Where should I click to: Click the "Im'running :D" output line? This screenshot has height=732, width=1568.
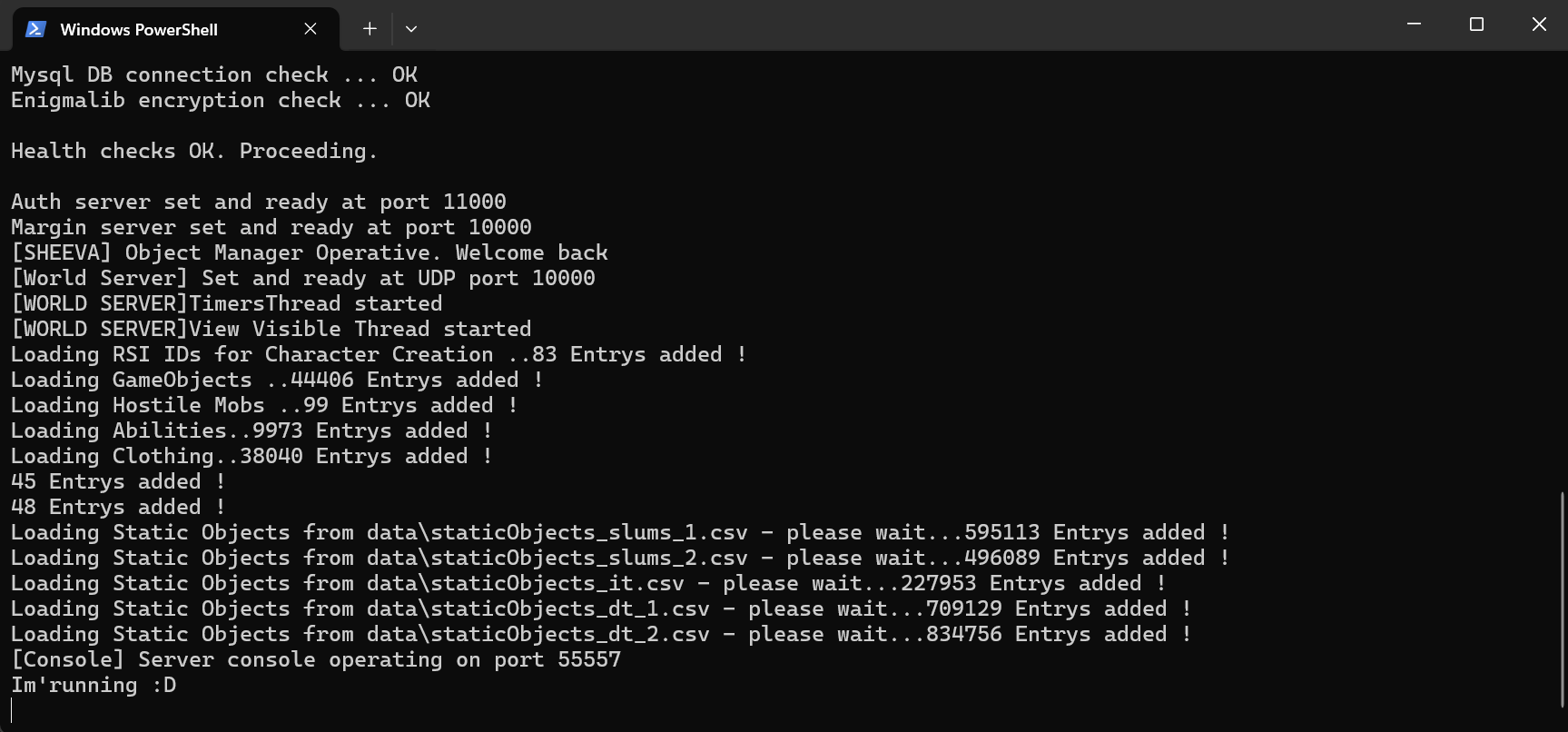point(94,686)
